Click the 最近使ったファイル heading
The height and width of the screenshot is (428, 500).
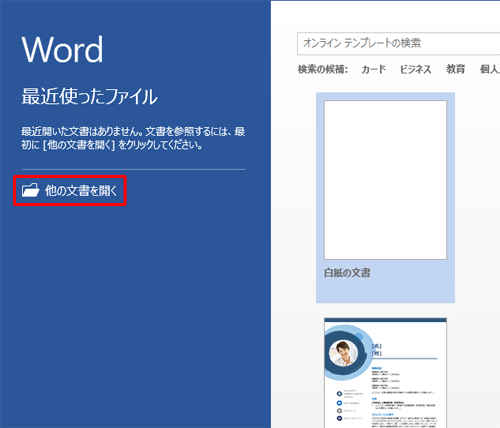tap(89, 97)
